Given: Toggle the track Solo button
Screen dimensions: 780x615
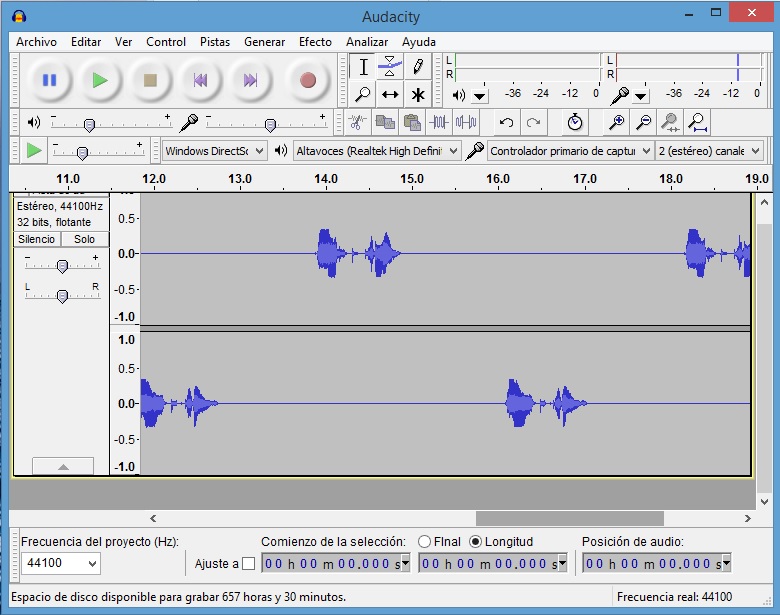Looking at the screenshot, I should point(85,239).
